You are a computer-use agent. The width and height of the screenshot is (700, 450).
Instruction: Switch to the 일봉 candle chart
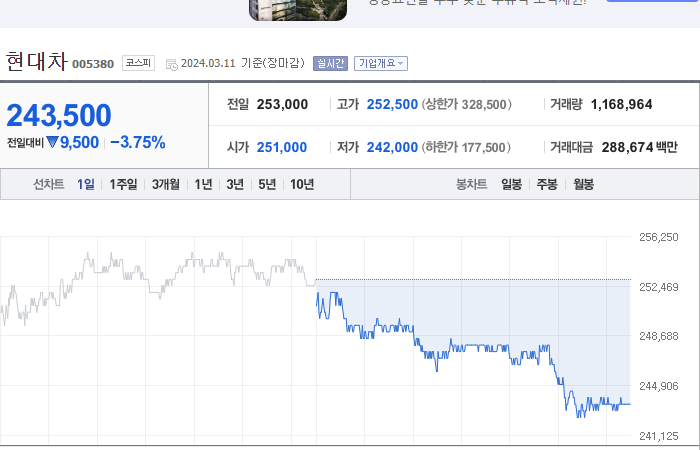(512, 184)
